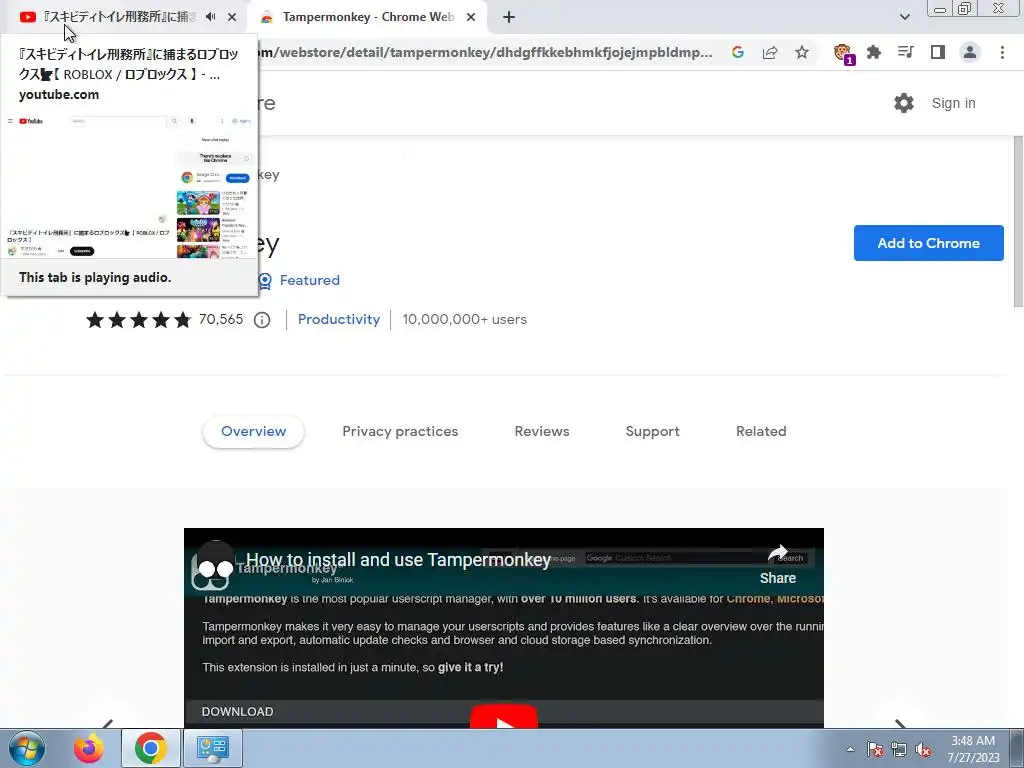
Task: Click Add to Chrome button
Action: [929, 243]
